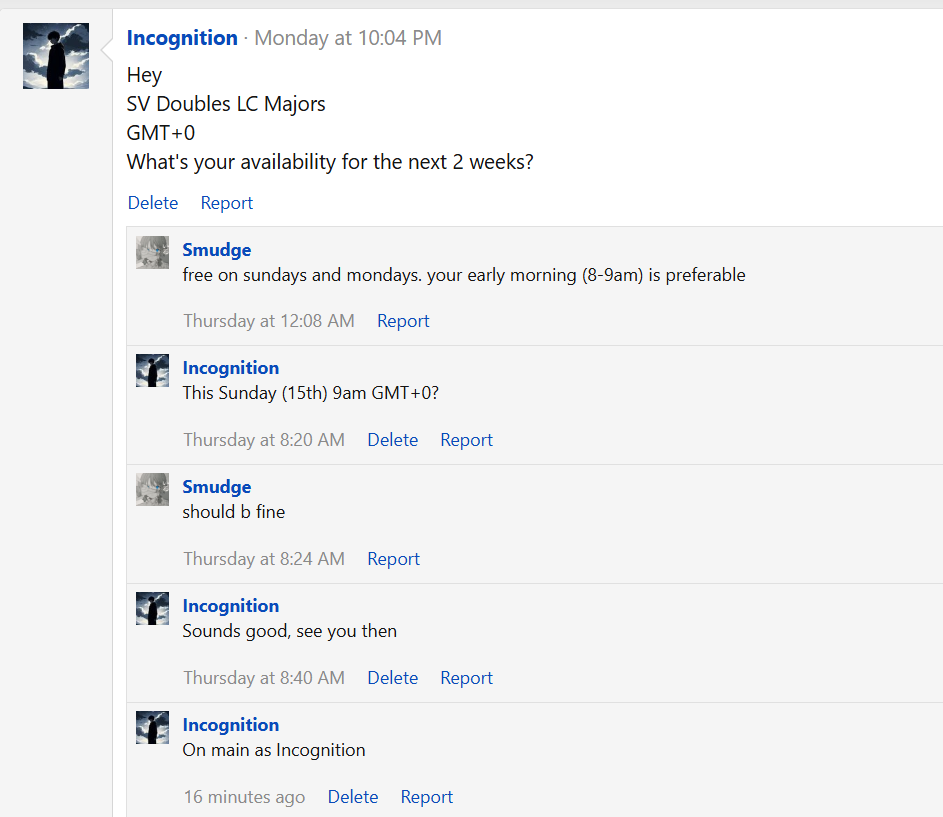Delete the 'This Sunday (15th) 9am' comment
943x817 pixels.
[x=392, y=440]
